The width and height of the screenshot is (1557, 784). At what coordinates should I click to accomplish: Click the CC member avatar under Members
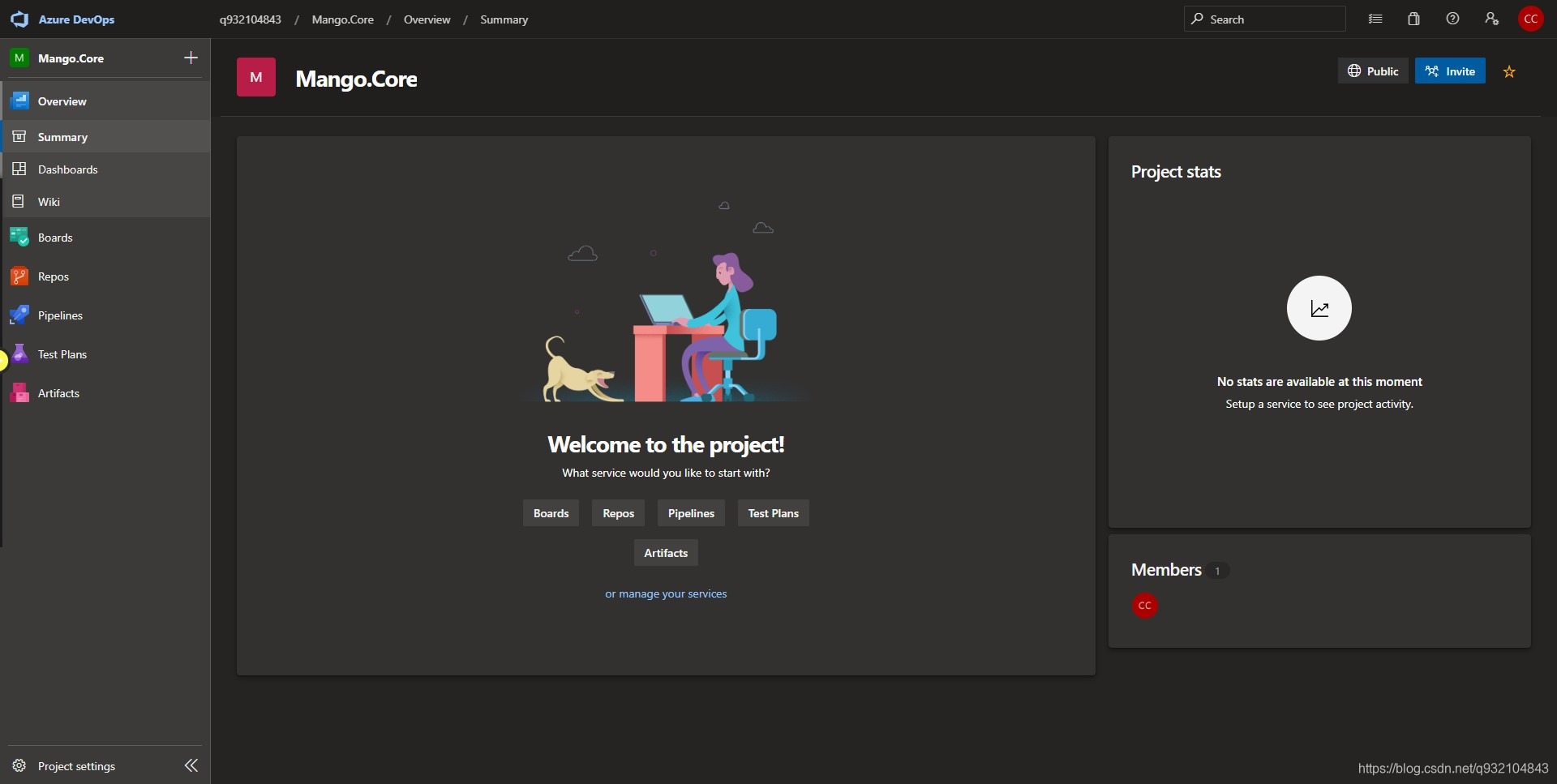[1145, 606]
